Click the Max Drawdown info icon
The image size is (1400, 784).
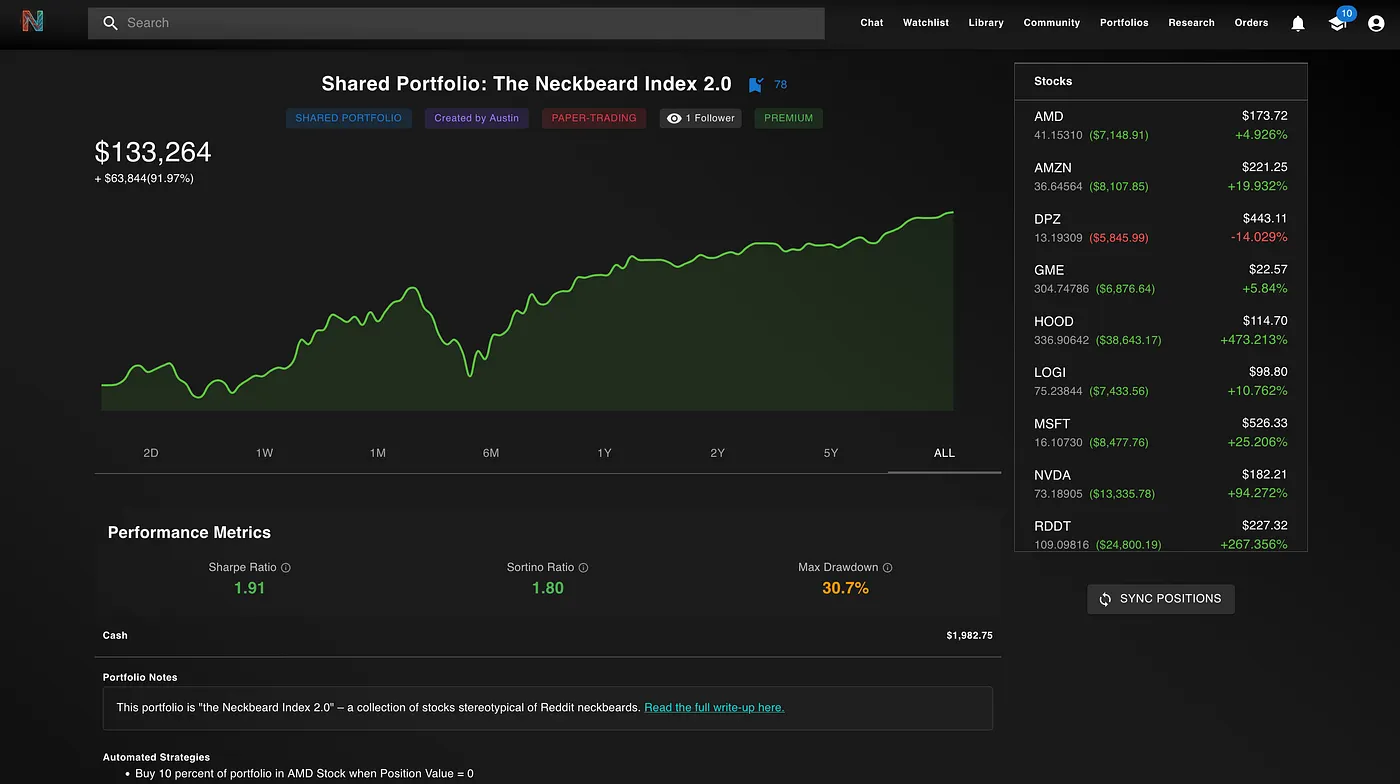[x=888, y=568]
